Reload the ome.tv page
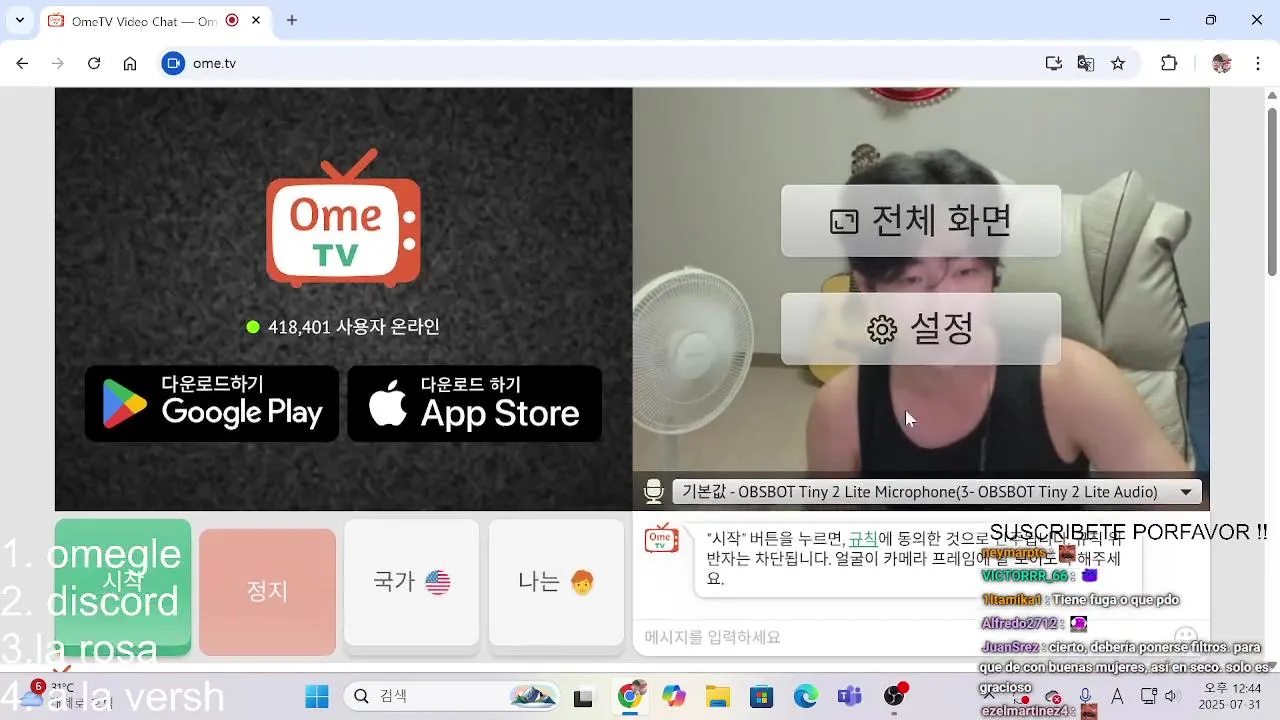 [94, 63]
